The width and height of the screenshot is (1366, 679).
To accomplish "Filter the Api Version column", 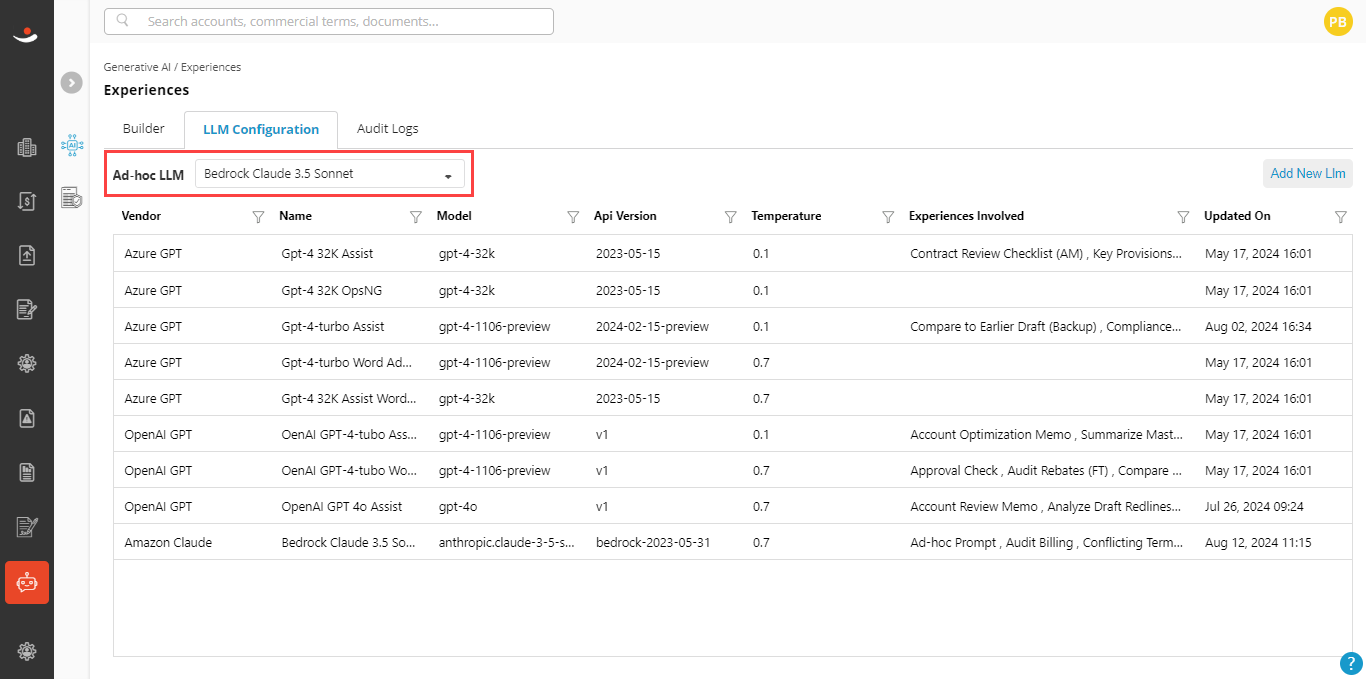I will (x=730, y=216).
